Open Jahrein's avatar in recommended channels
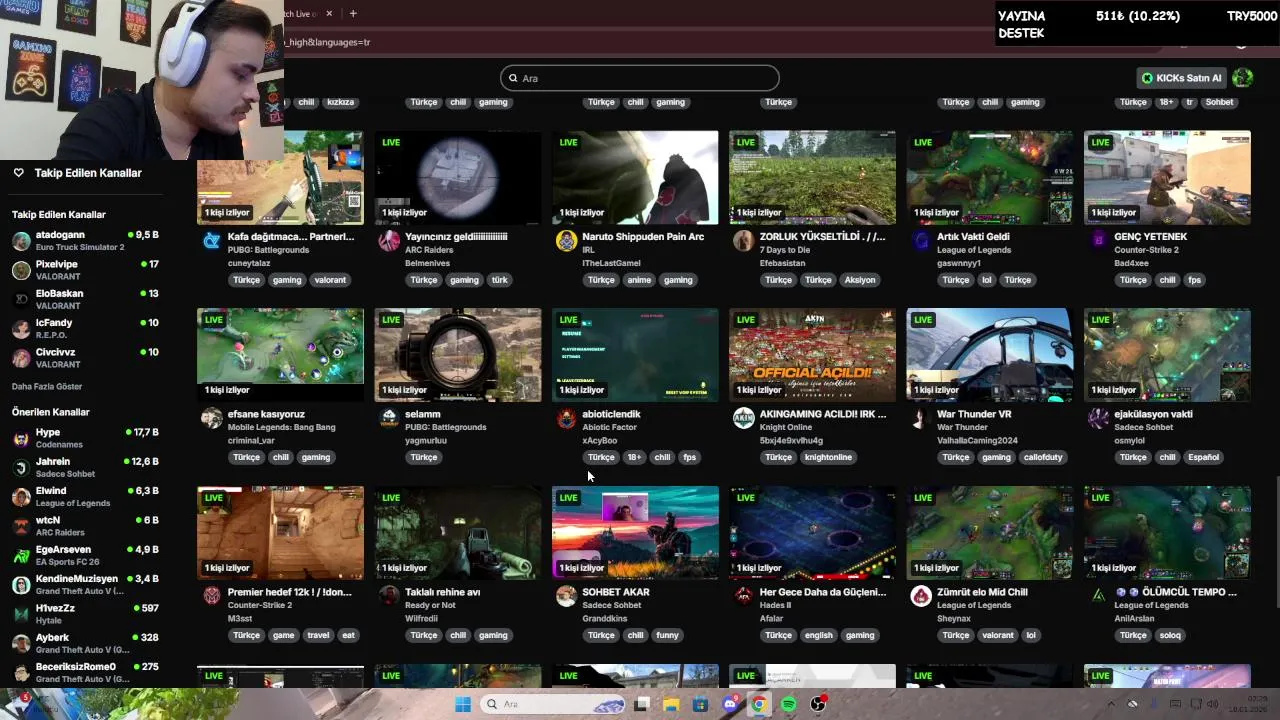The height and width of the screenshot is (720, 1280). tap(21, 467)
